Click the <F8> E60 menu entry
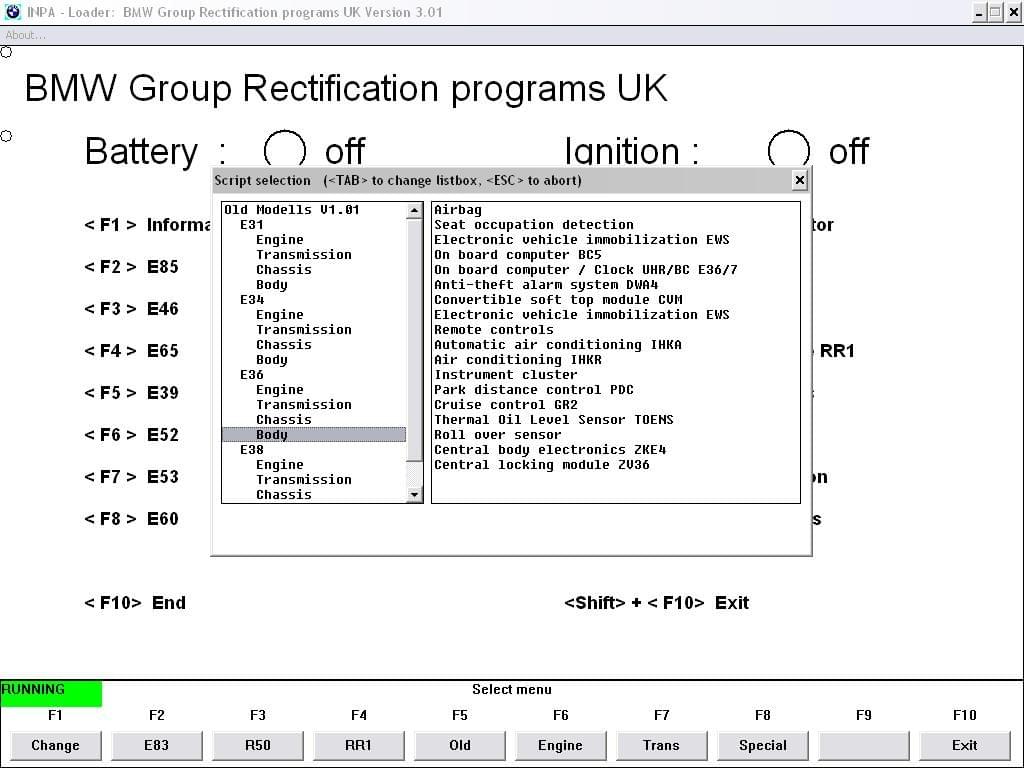 (131, 519)
